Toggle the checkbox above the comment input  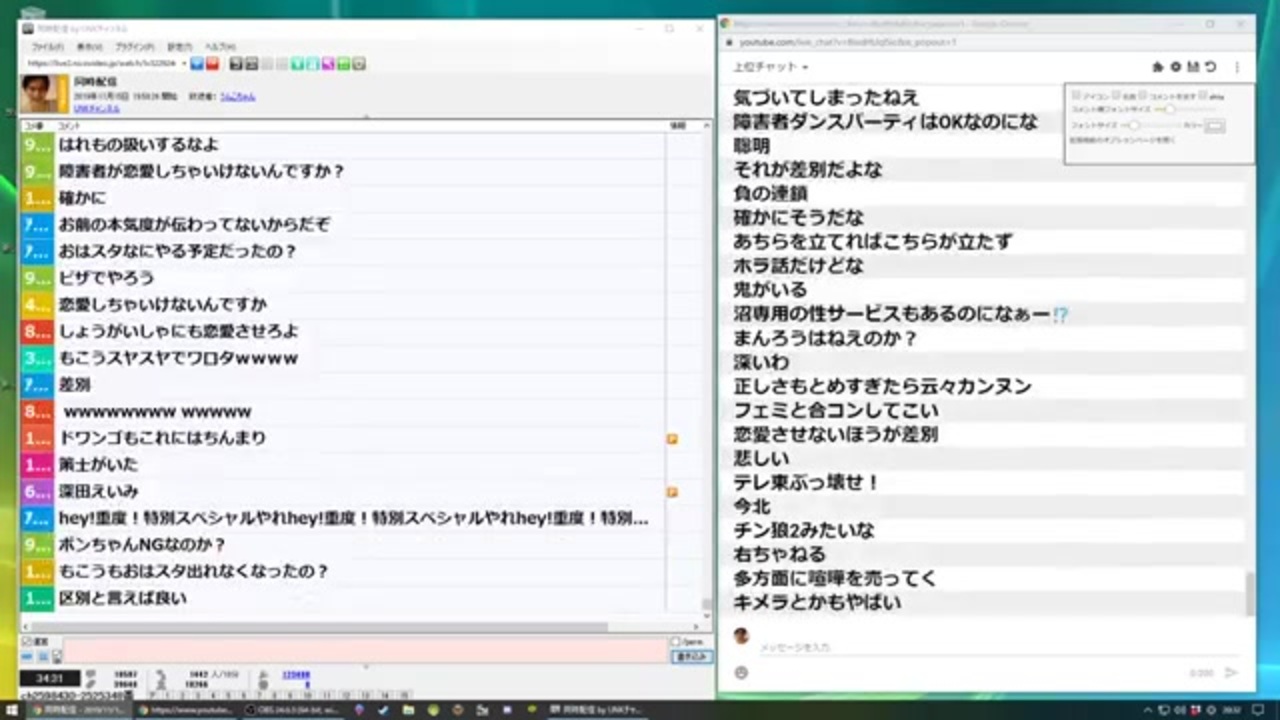(27, 641)
